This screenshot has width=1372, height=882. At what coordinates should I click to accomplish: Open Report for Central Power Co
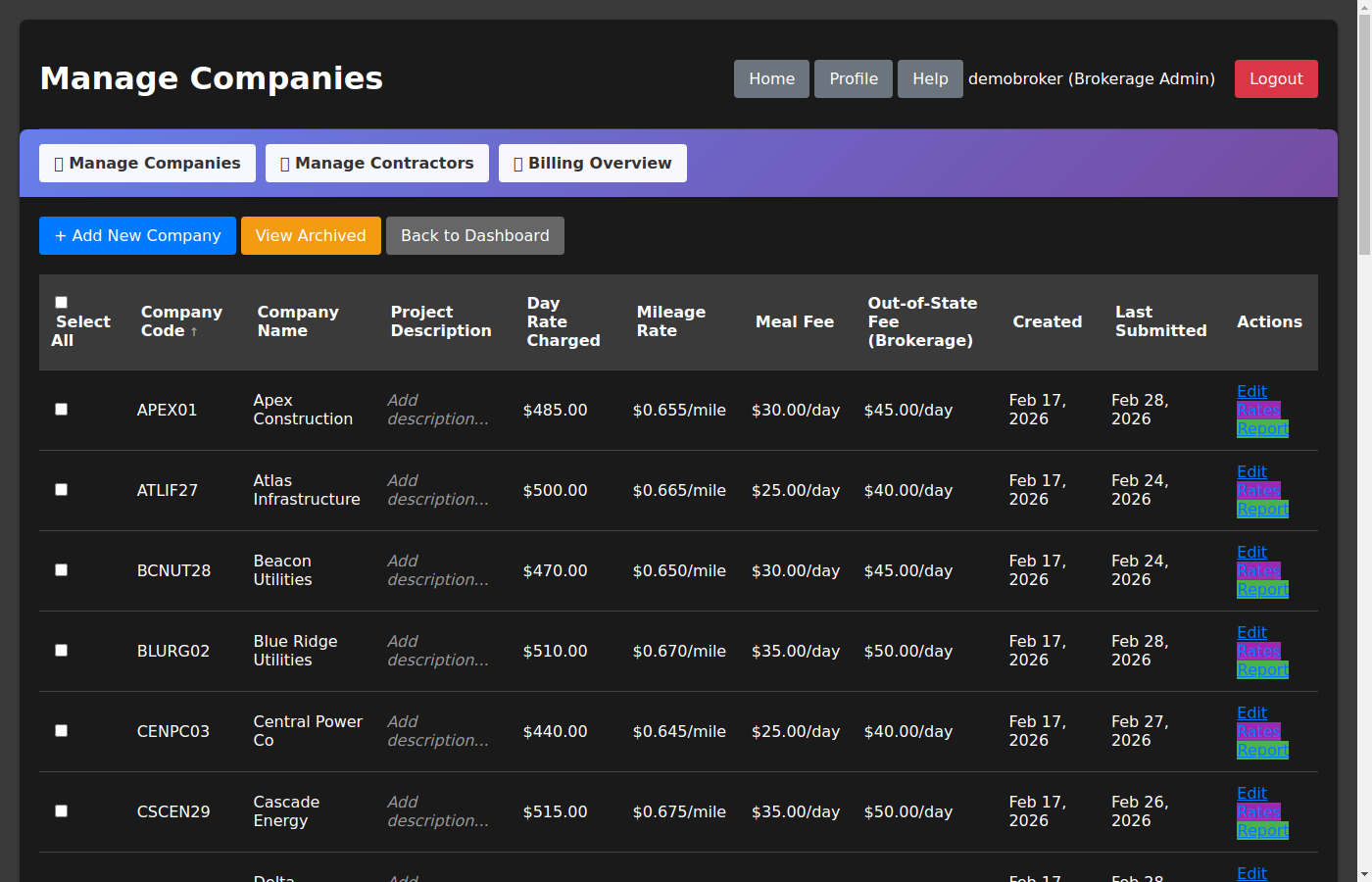pyautogui.click(x=1262, y=750)
